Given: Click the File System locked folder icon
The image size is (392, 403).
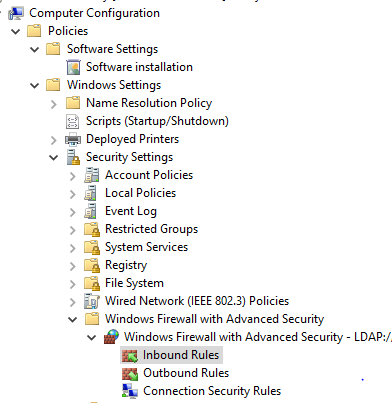Looking at the screenshot, I should 92,284.
